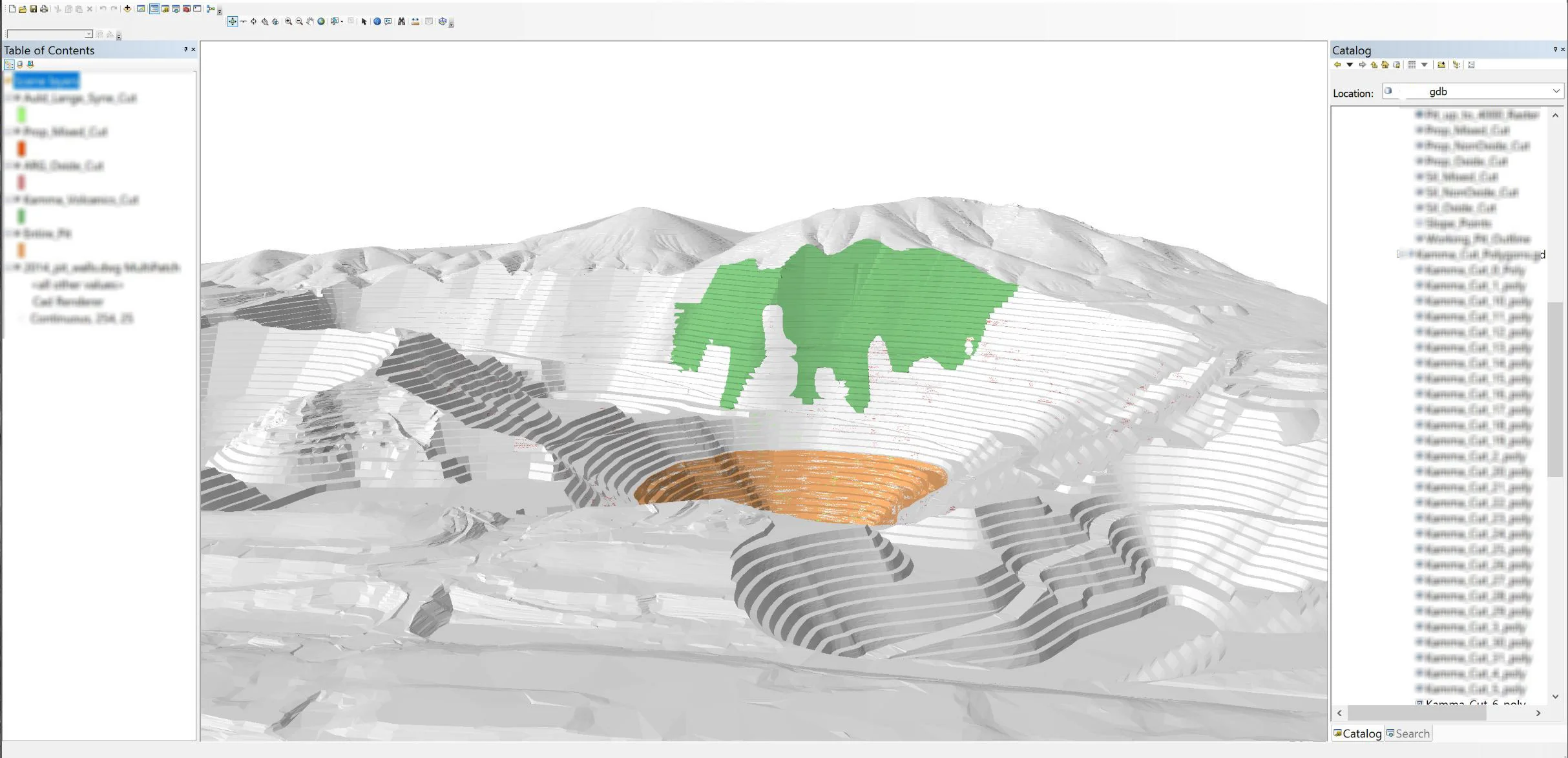Click the orange-red Prop_Mixed_Cut symbol swatch
The image size is (1568, 758).
tap(21, 149)
